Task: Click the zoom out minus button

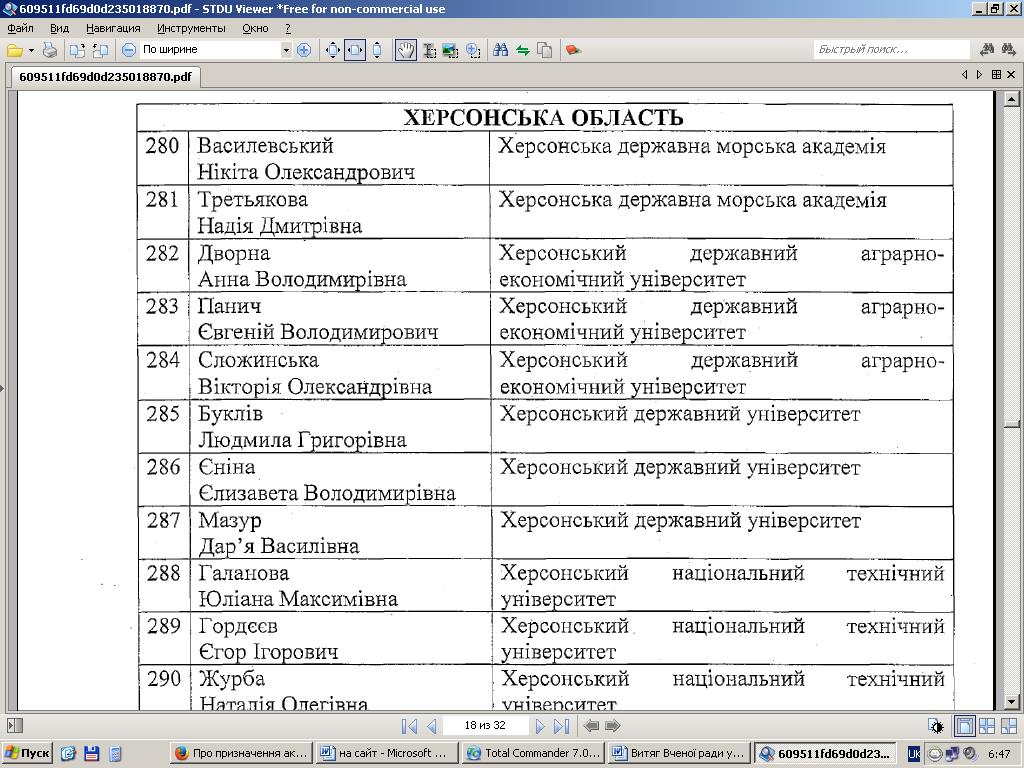Action: pos(129,50)
